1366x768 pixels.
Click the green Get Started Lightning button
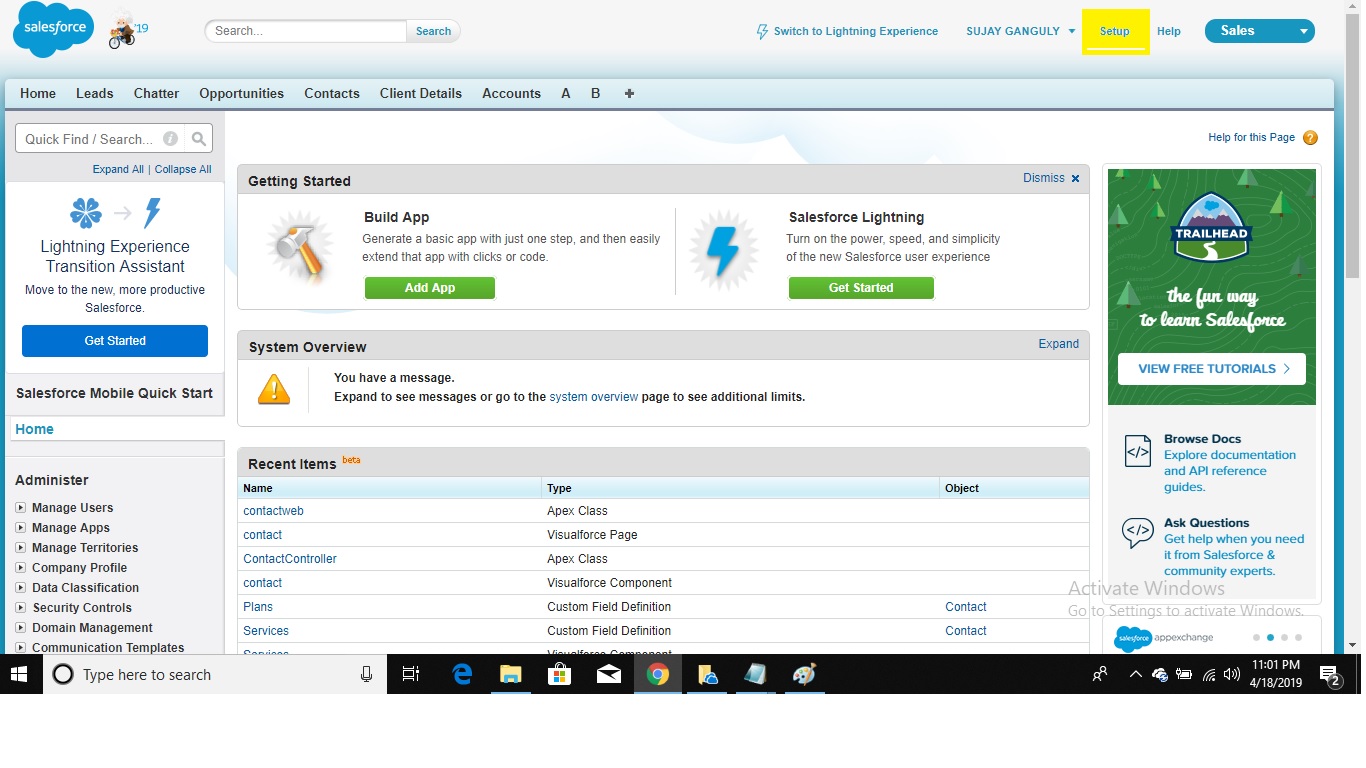861,288
